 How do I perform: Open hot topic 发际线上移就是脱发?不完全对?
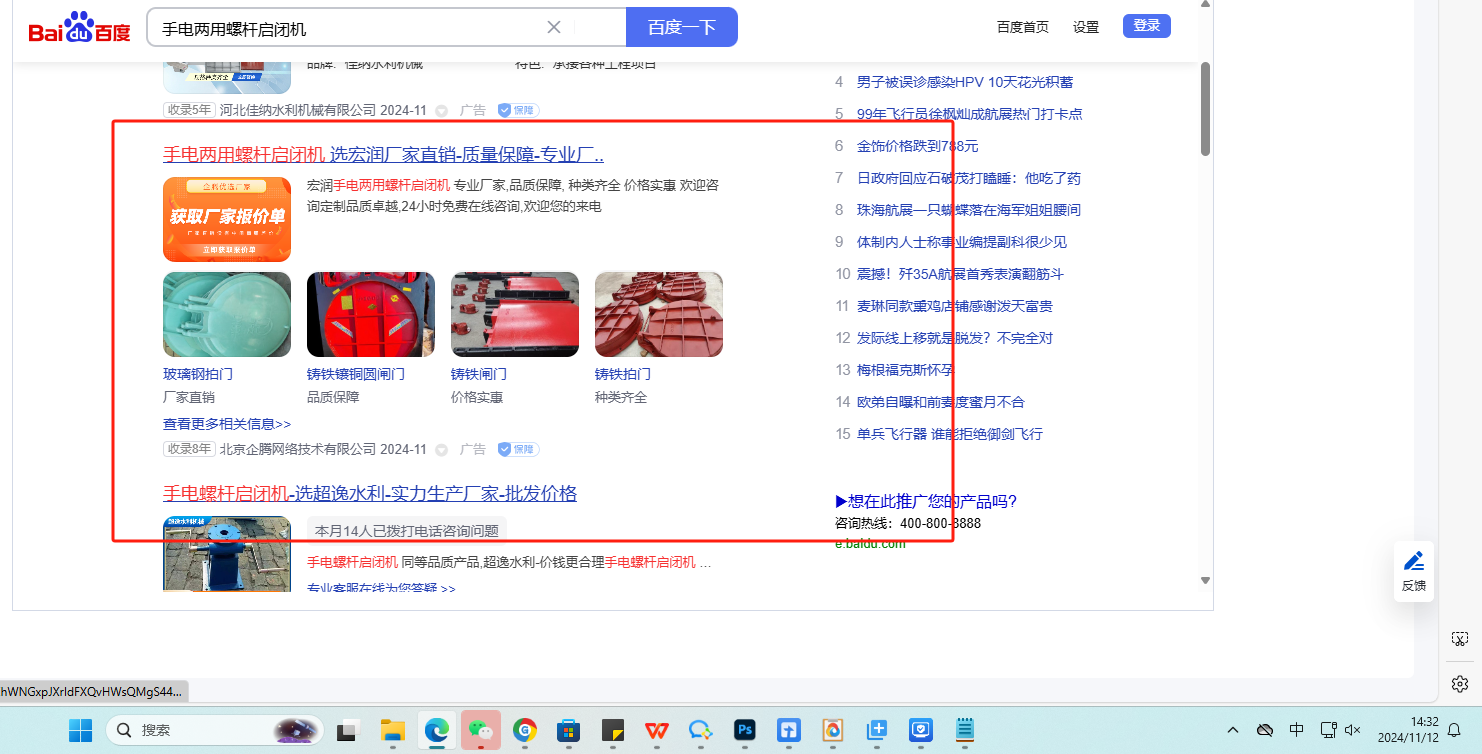point(955,338)
